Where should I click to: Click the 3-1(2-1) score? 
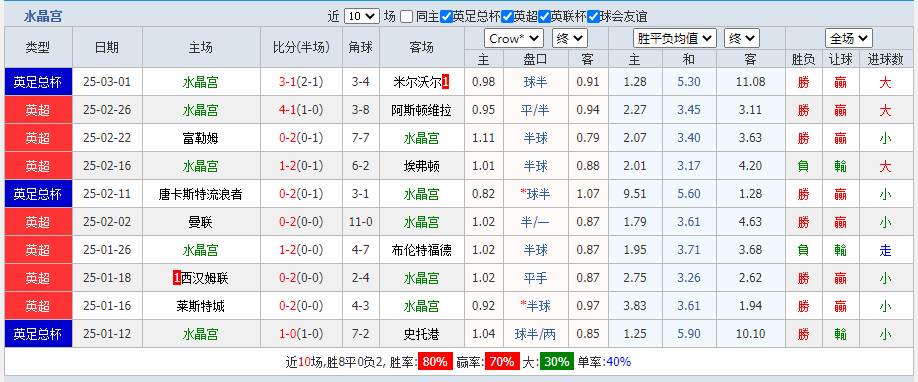coord(301,82)
